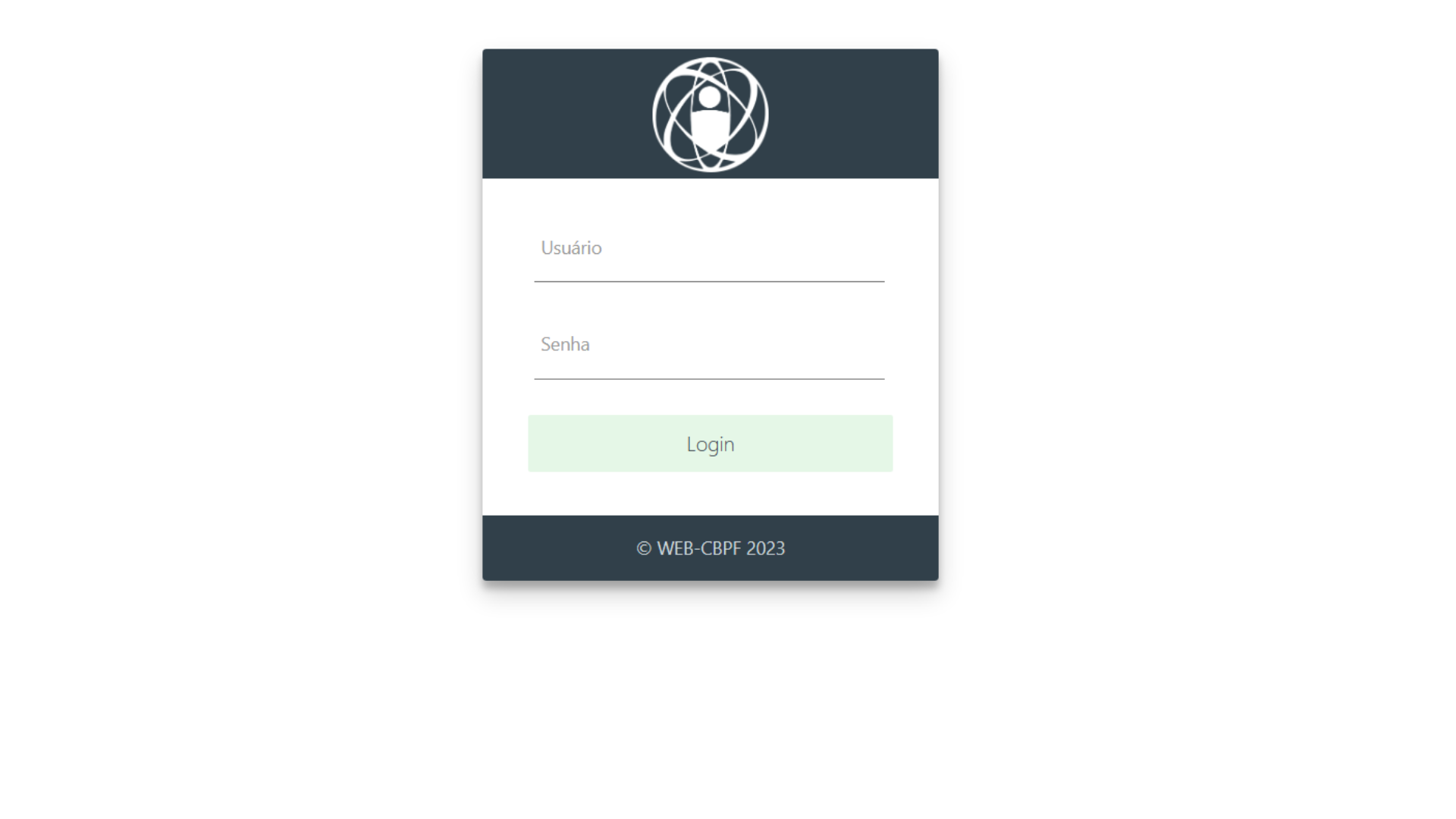
Task: Select the Senha placeholder label
Action: 565,344
